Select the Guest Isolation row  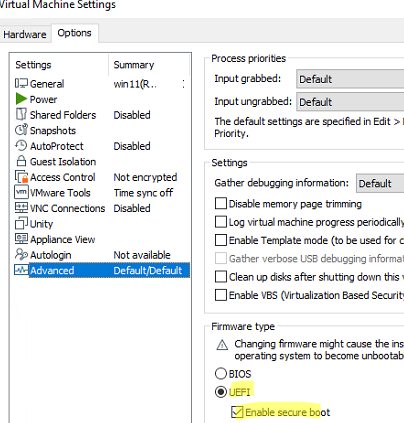coord(102,161)
